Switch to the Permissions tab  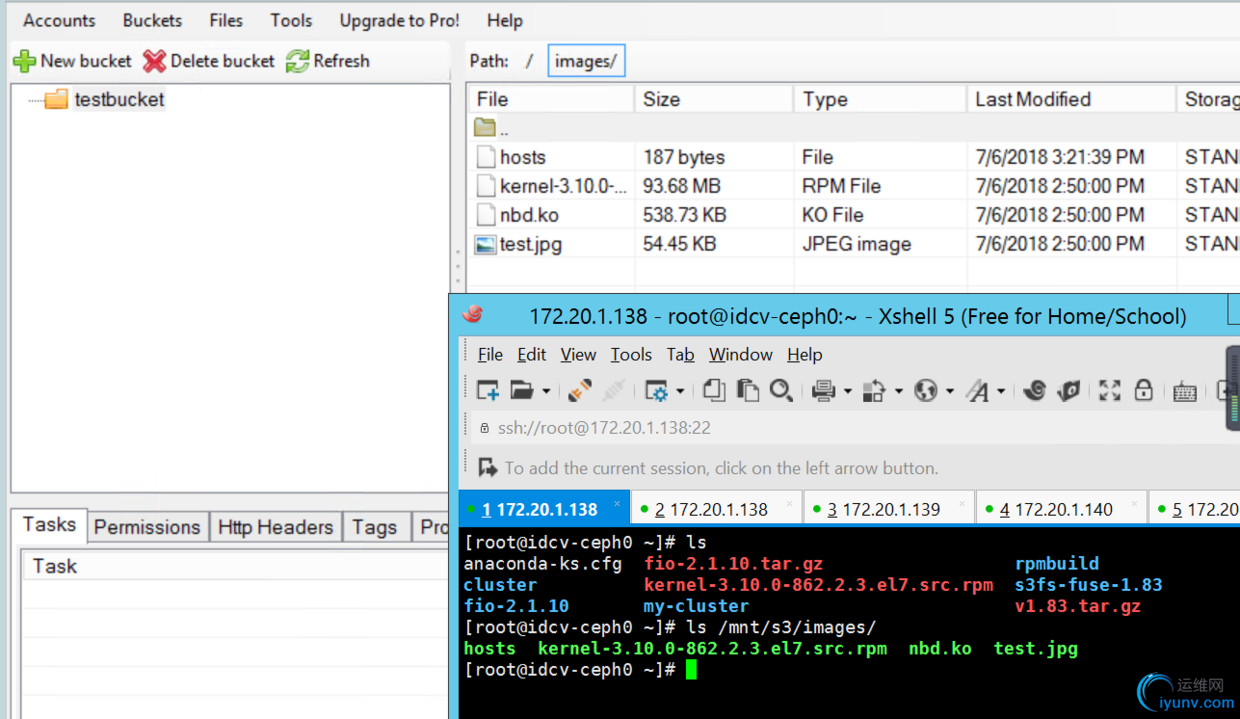pos(147,527)
